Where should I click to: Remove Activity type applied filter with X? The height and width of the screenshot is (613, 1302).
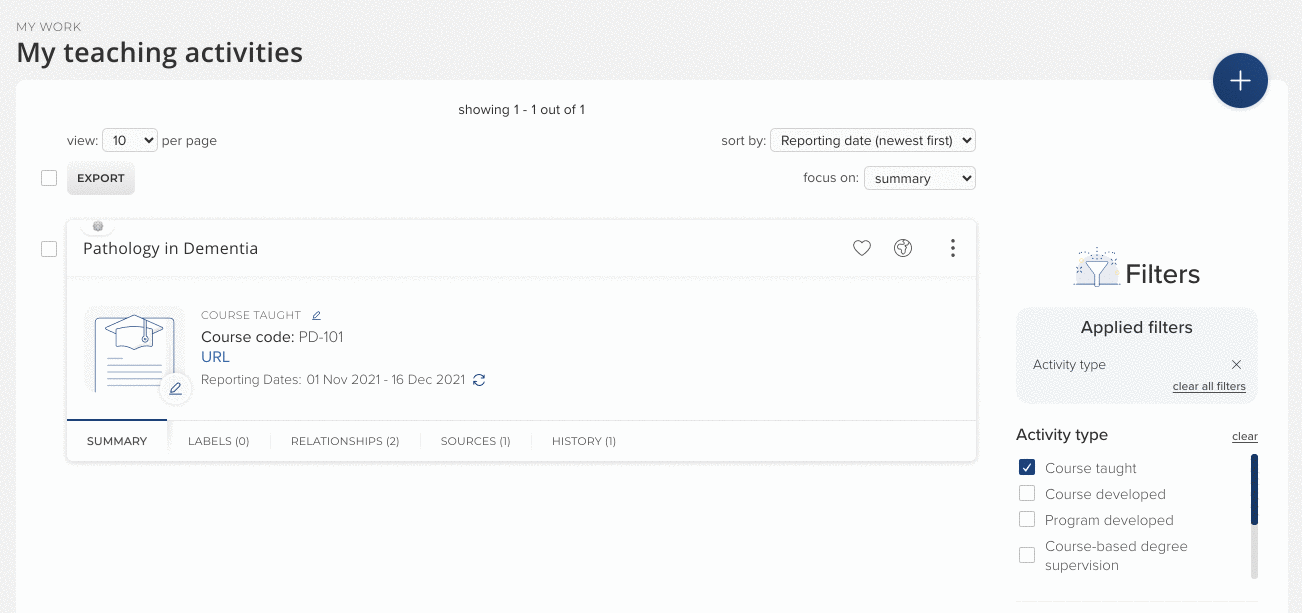1237,365
